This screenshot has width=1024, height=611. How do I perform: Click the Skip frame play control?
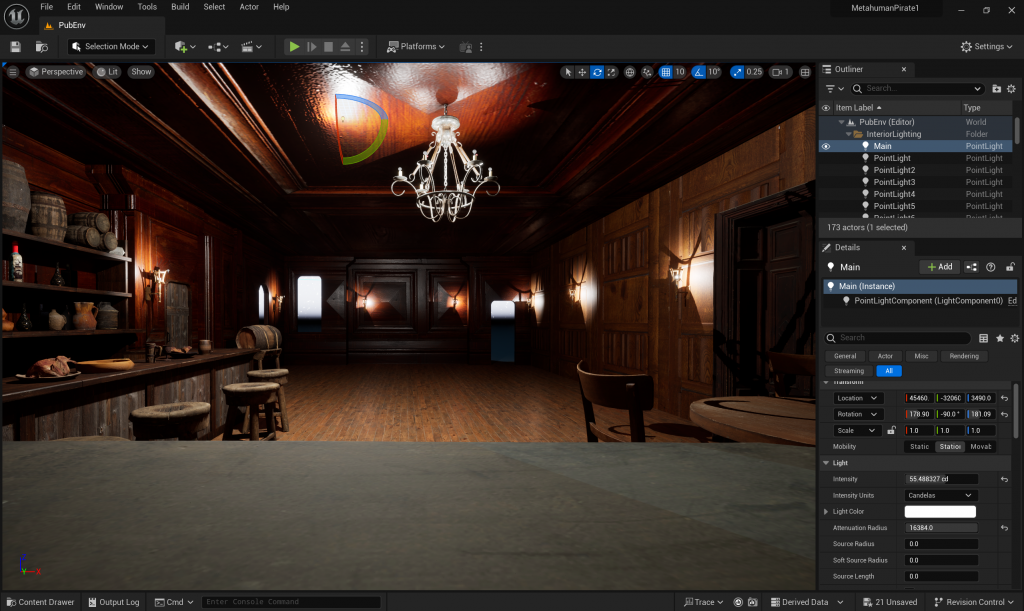point(312,46)
